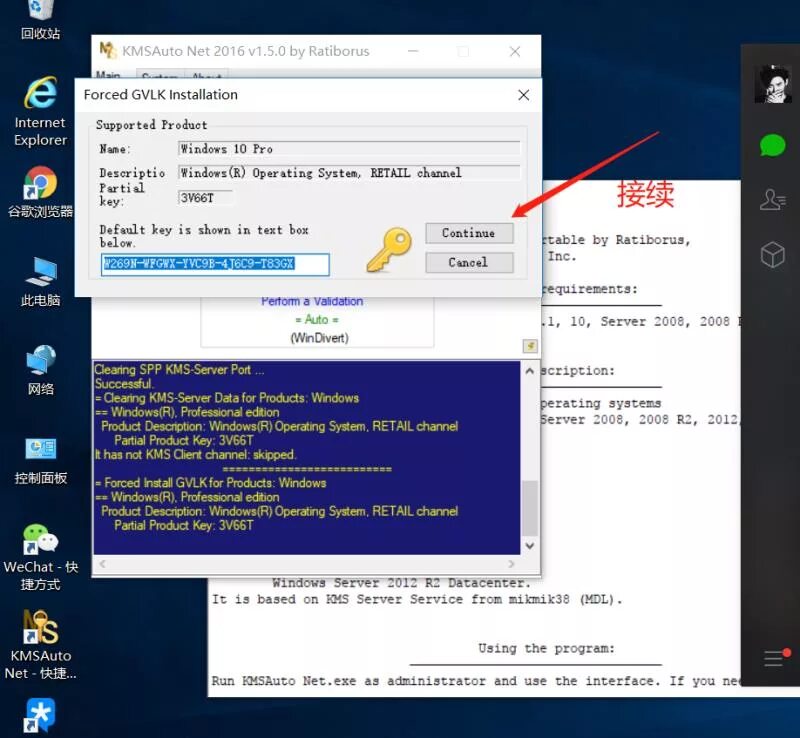Click the Description field with RETAIL channel
Viewport: 800px width, 738px height.
pyautogui.click(x=349, y=173)
